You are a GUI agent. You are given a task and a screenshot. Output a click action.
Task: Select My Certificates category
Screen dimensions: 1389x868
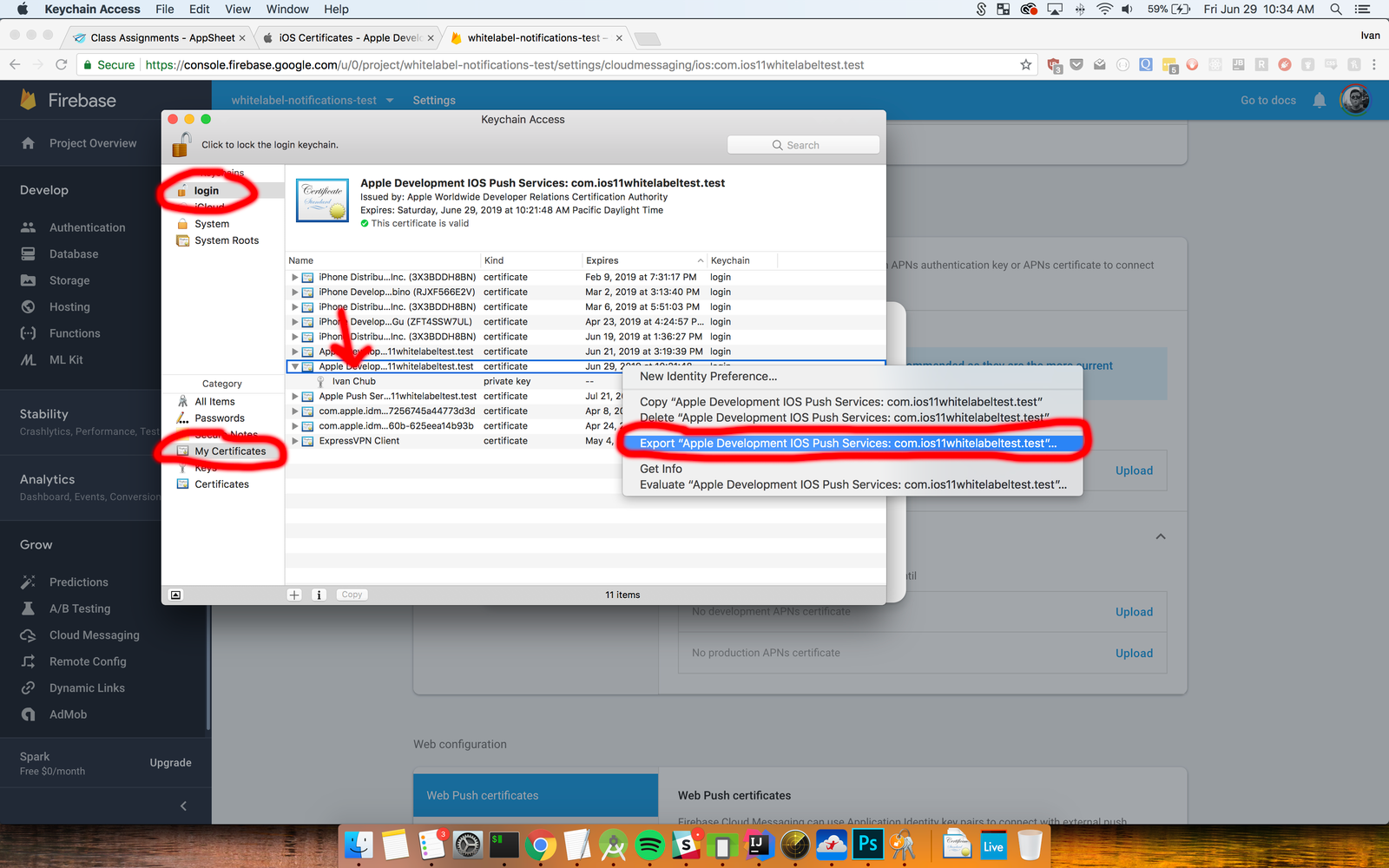tap(230, 451)
